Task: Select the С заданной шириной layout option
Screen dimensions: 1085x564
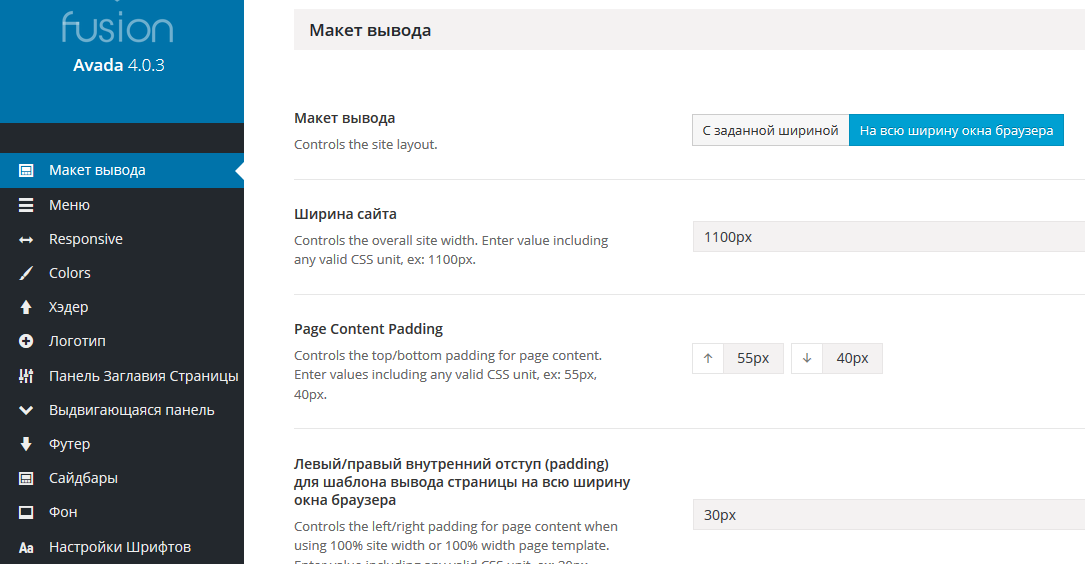Action: (x=770, y=131)
